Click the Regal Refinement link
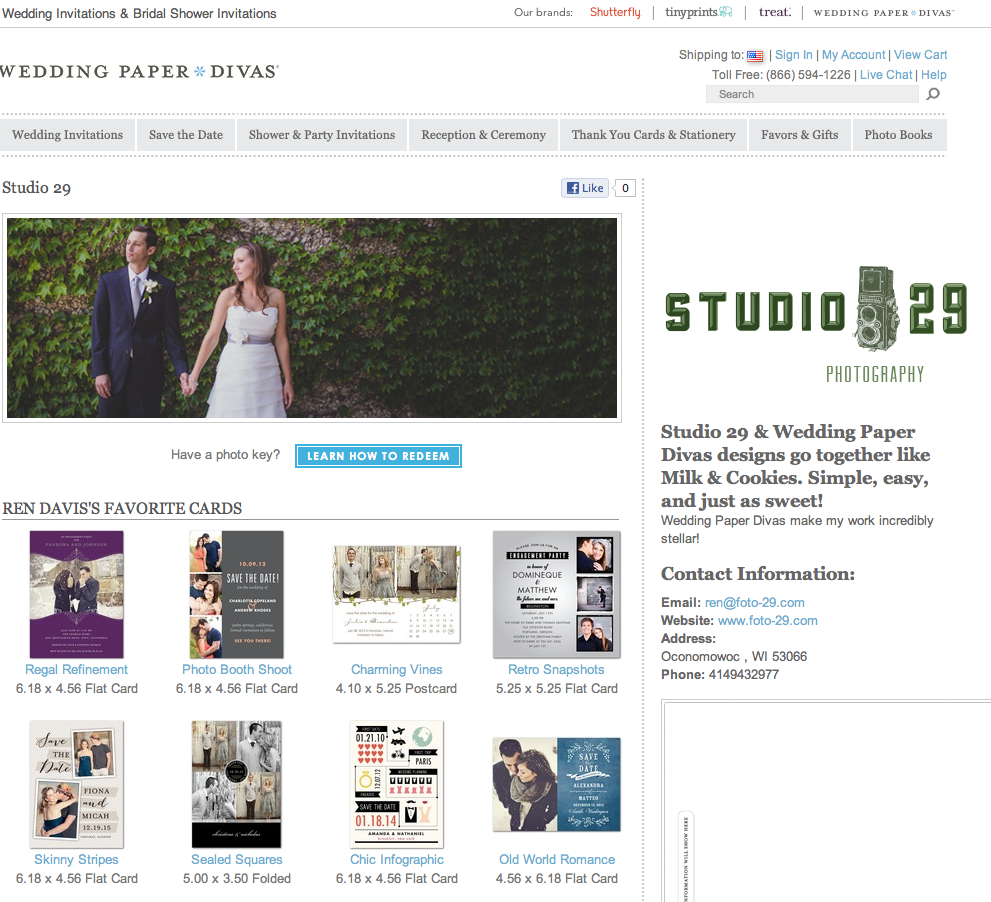 click(76, 669)
